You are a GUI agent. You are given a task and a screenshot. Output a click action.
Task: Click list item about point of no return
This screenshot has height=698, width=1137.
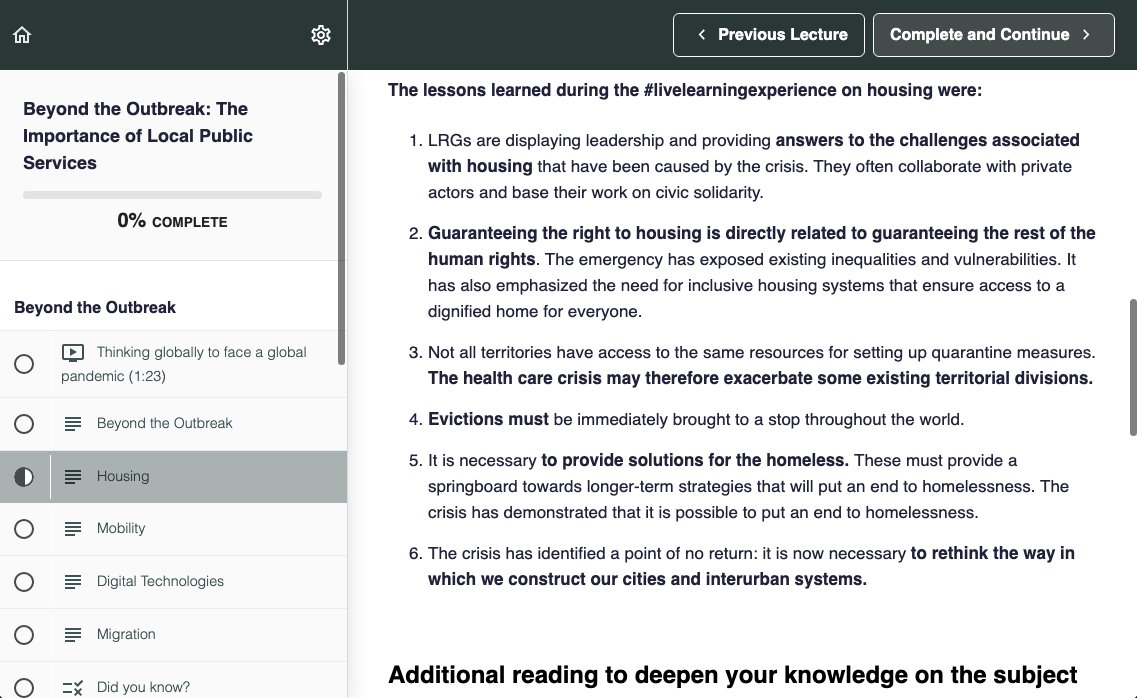pos(753,566)
